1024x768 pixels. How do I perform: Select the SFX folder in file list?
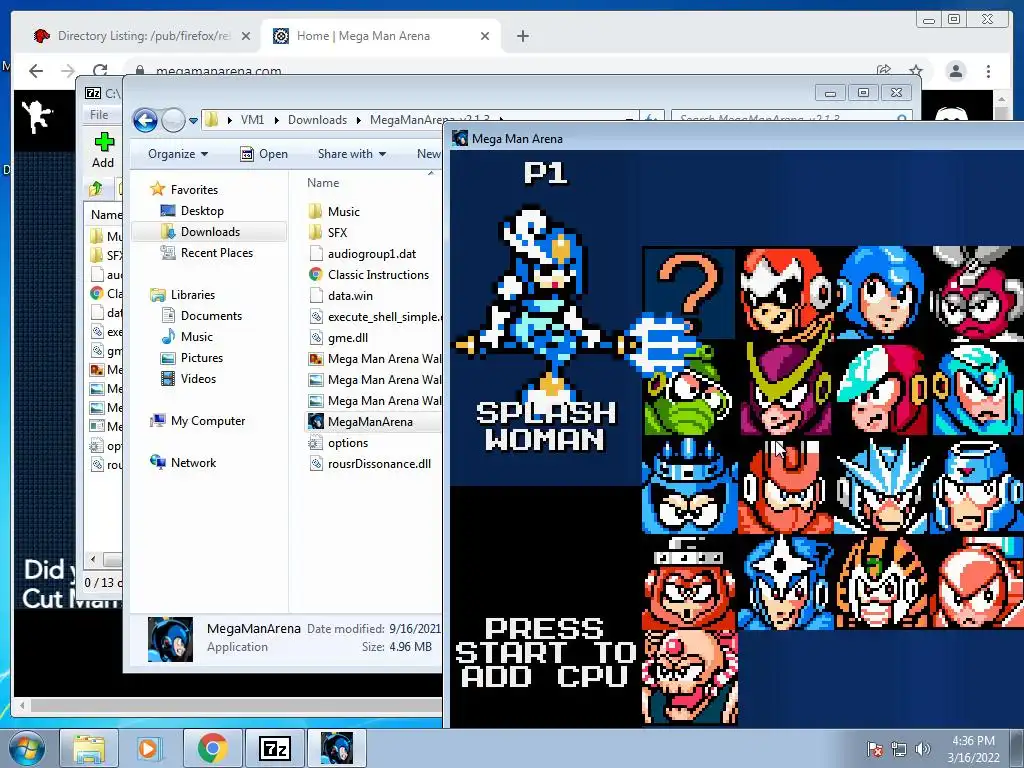[x=337, y=232]
